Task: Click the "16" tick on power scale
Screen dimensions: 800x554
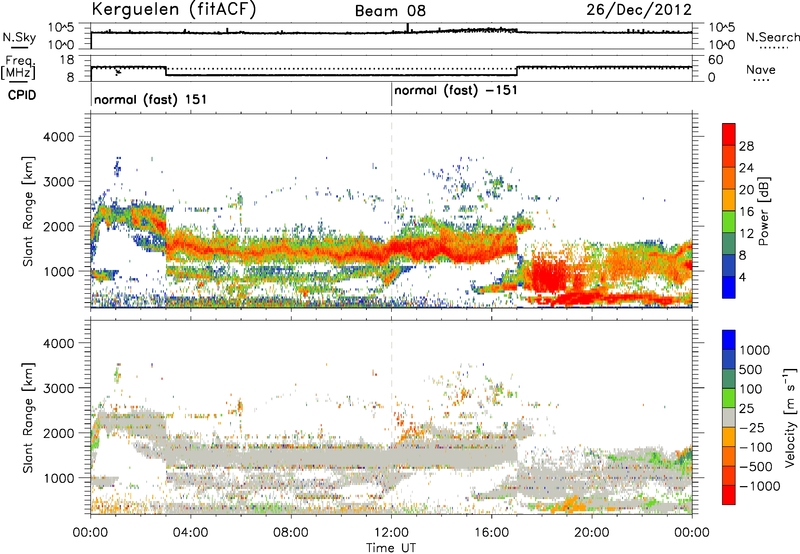Action: [x=746, y=212]
